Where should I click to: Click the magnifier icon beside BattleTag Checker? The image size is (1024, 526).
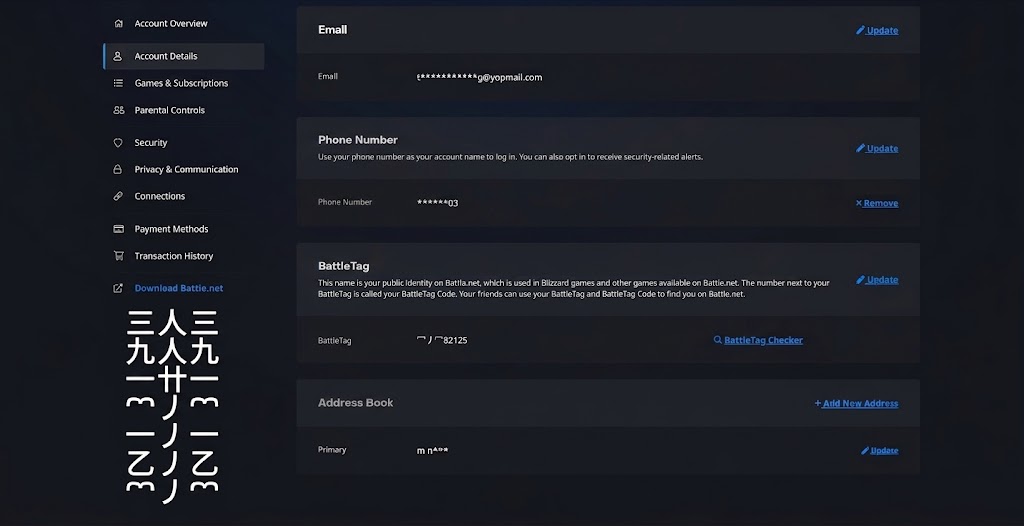click(x=718, y=340)
